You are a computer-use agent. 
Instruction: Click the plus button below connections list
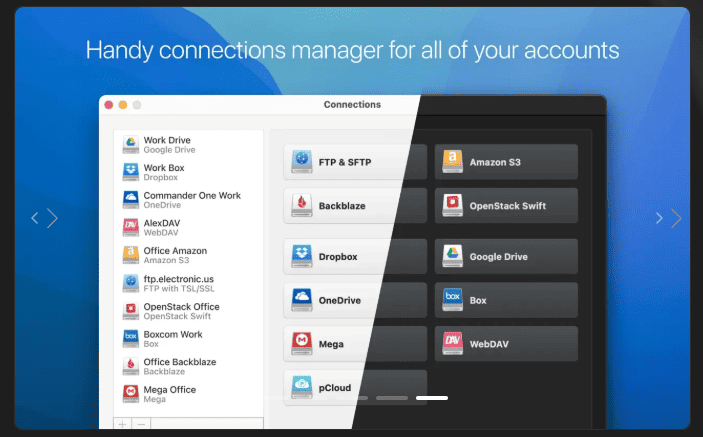tap(122, 424)
